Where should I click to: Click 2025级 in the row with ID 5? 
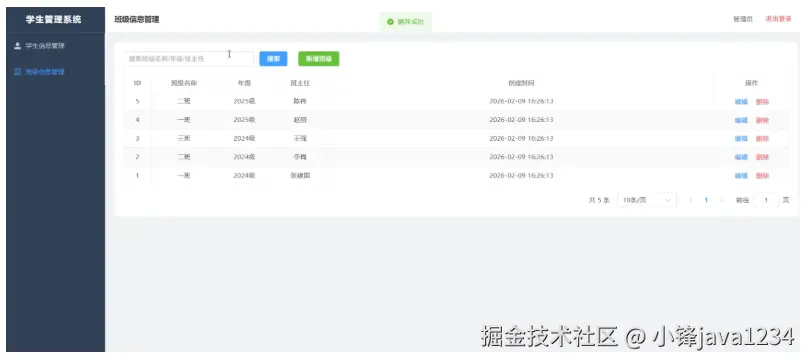(244, 101)
